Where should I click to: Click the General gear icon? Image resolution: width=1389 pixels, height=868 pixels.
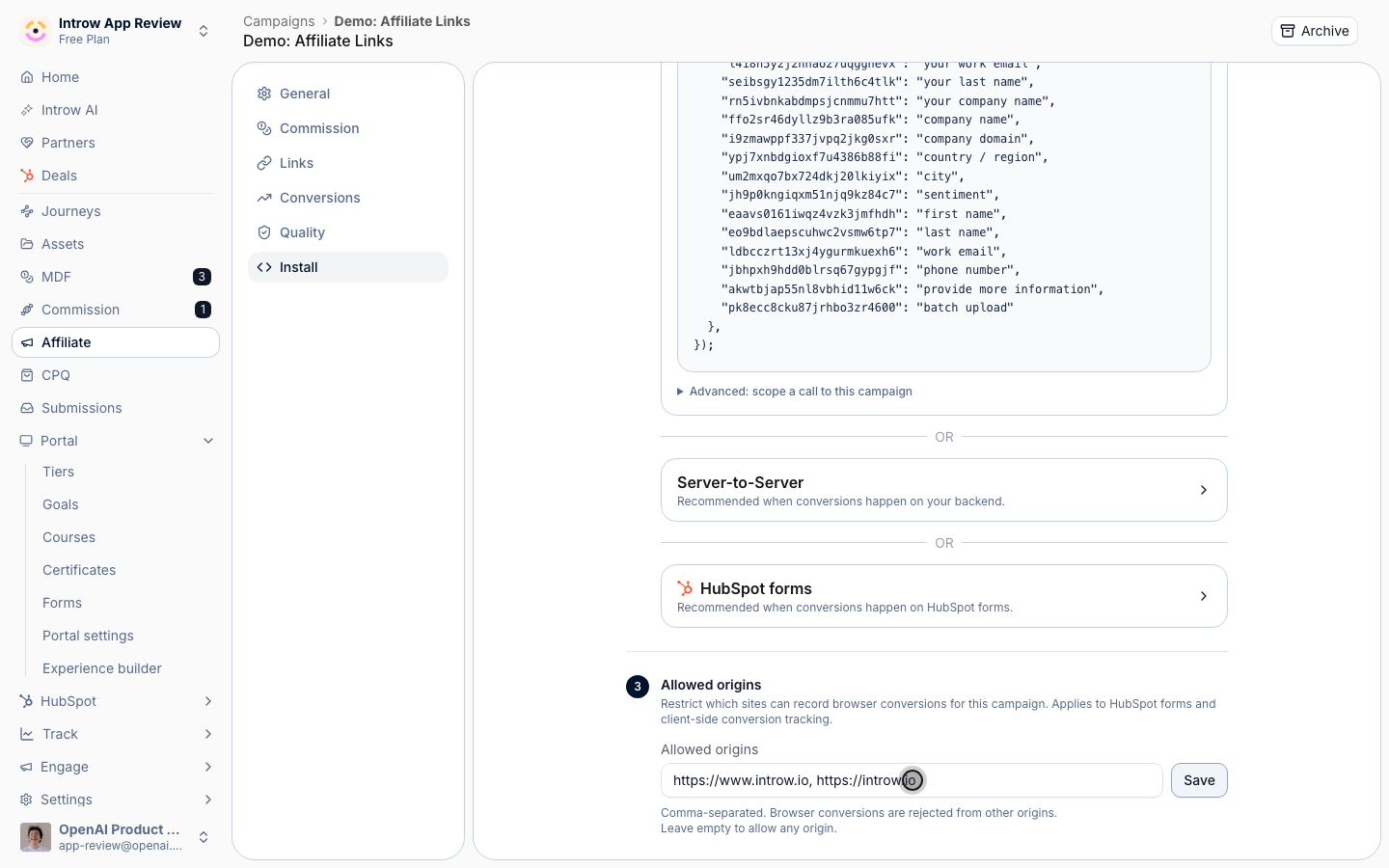pos(264,94)
